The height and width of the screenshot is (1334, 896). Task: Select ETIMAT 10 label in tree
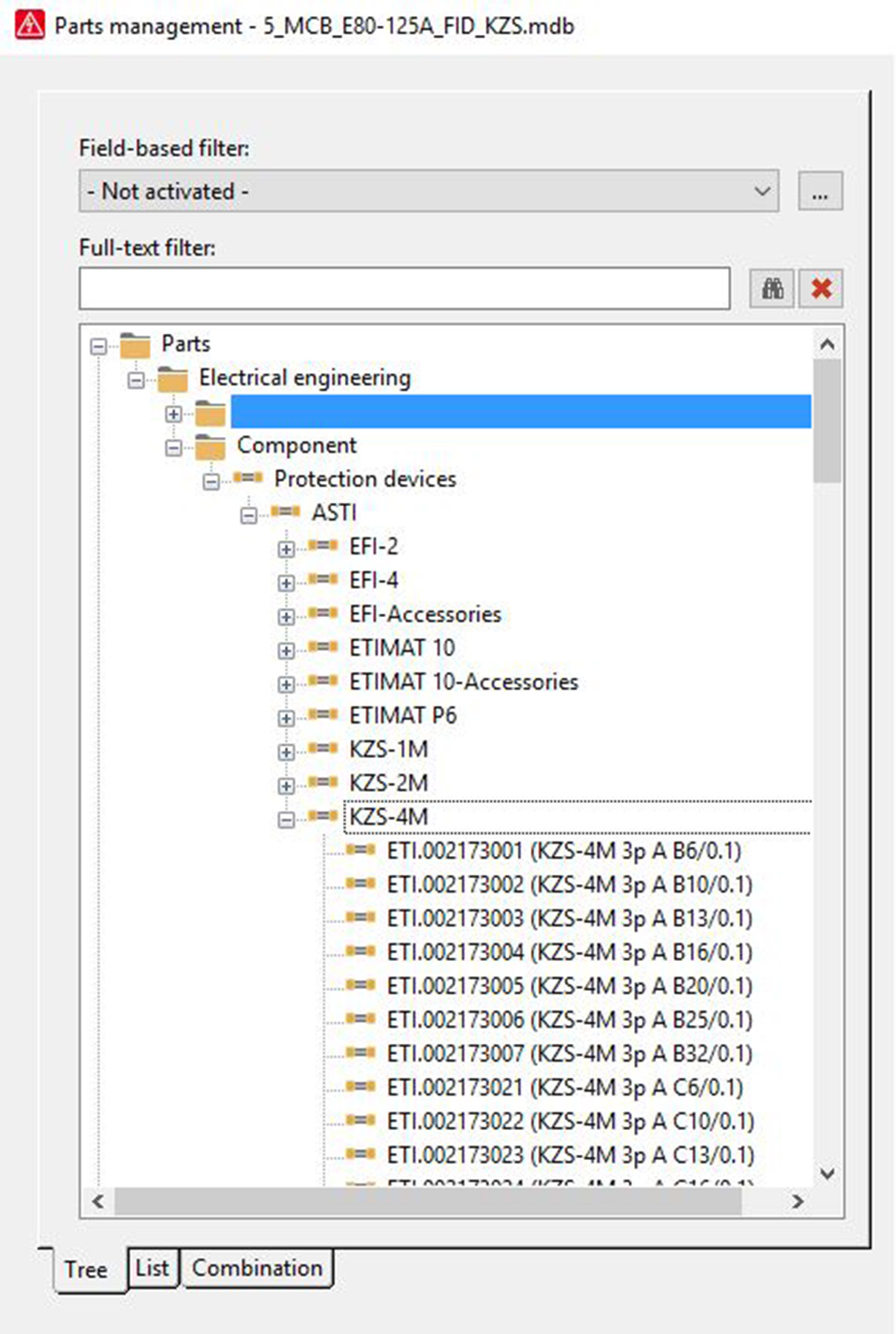click(402, 648)
